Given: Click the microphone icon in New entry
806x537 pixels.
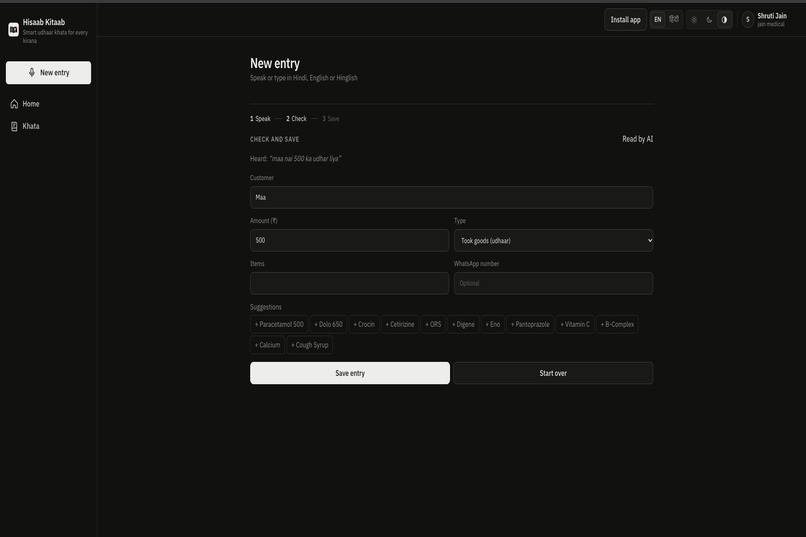Looking at the screenshot, I should (x=32, y=72).
